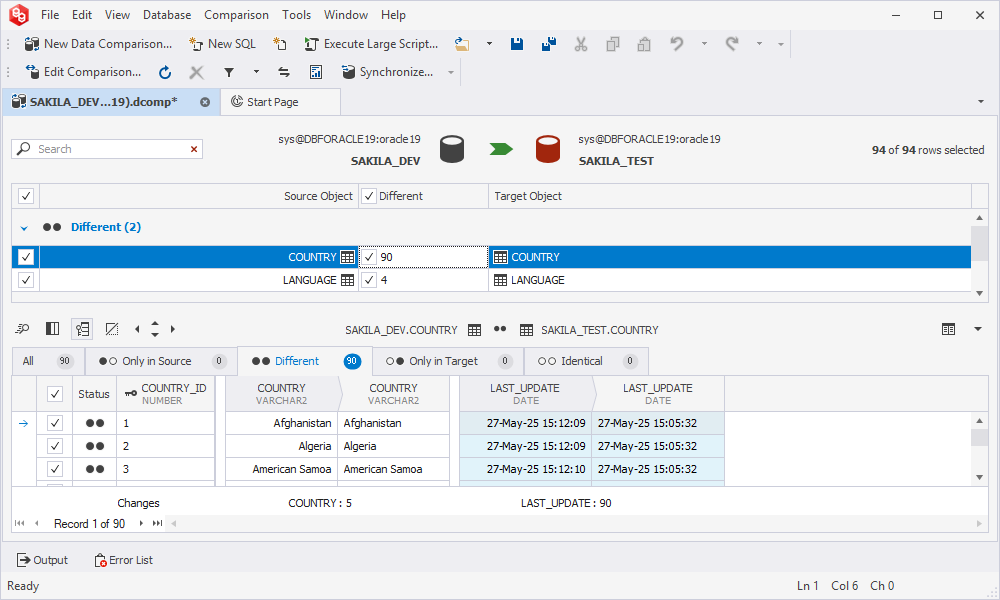This screenshot has height=600, width=1000.
Task: Switch to the Start Page tab
Action: tap(280, 102)
